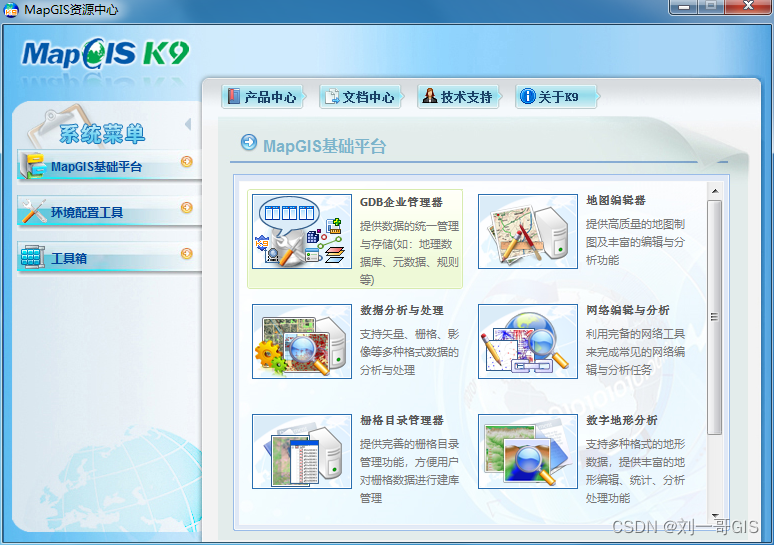This screenshot has width=774, height=545.
Task: Collapse the 系统菜单 panel with the triangle arrow
Action: pos(188,124)
